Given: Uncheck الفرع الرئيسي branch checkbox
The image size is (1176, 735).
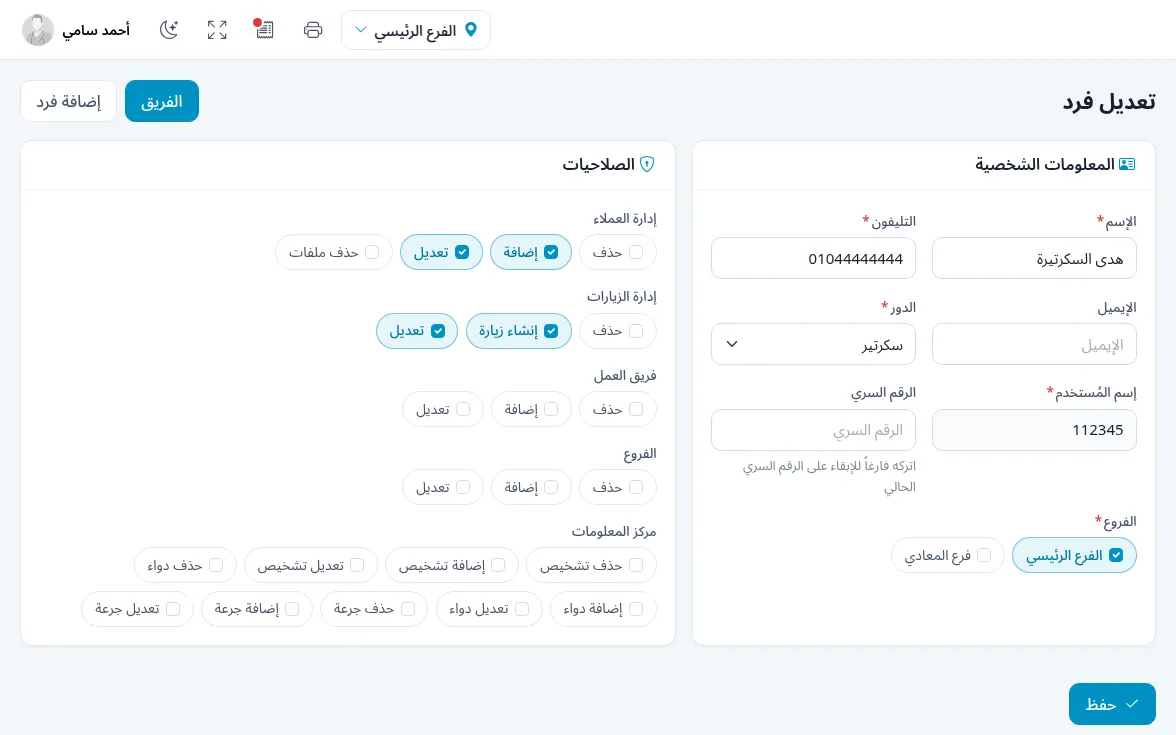Looking at the screenshot, I should pos(1116,555).
